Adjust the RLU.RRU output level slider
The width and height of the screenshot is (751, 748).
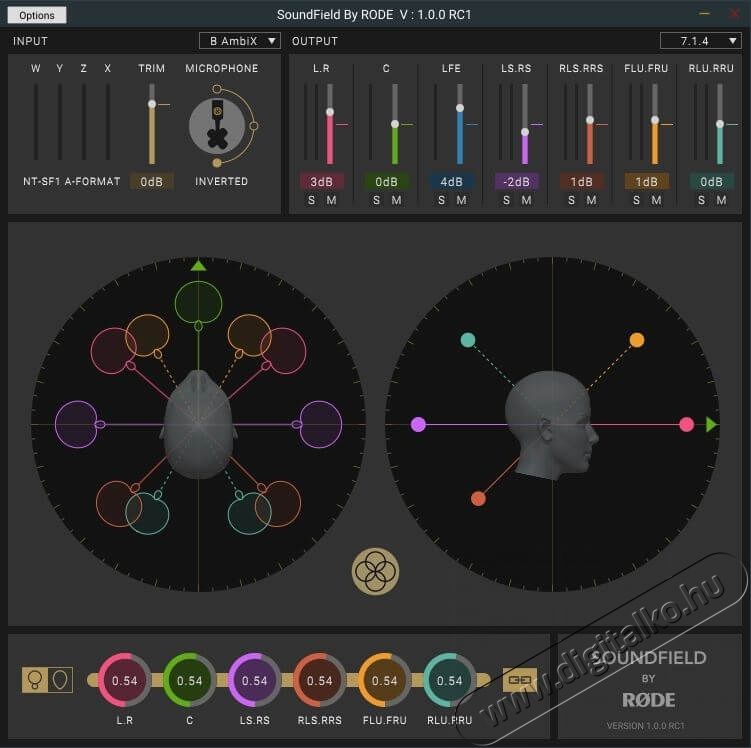pos(720,124)
